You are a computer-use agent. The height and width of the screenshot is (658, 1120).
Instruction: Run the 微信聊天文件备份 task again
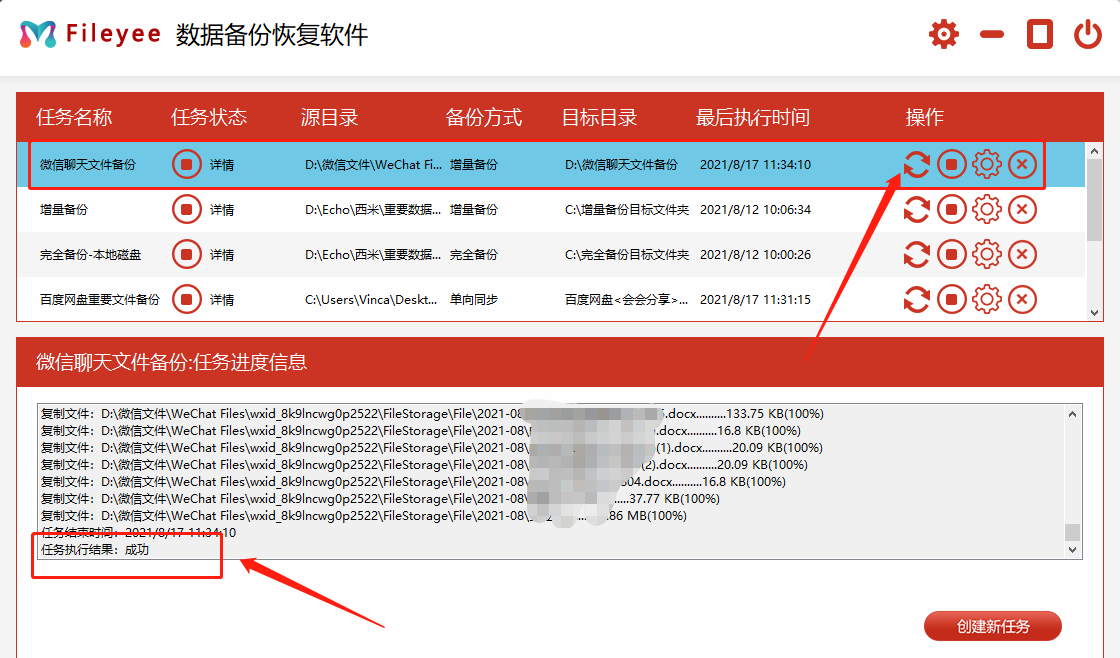pos(916,164)
